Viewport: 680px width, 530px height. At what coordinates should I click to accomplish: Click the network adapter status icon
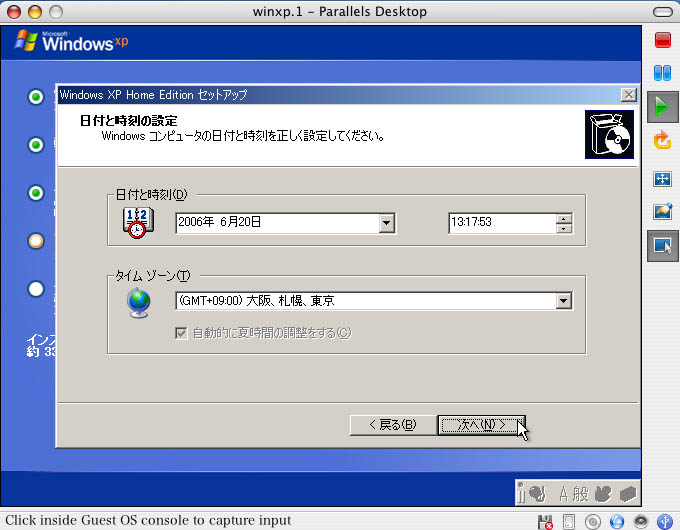click(616, 521)
